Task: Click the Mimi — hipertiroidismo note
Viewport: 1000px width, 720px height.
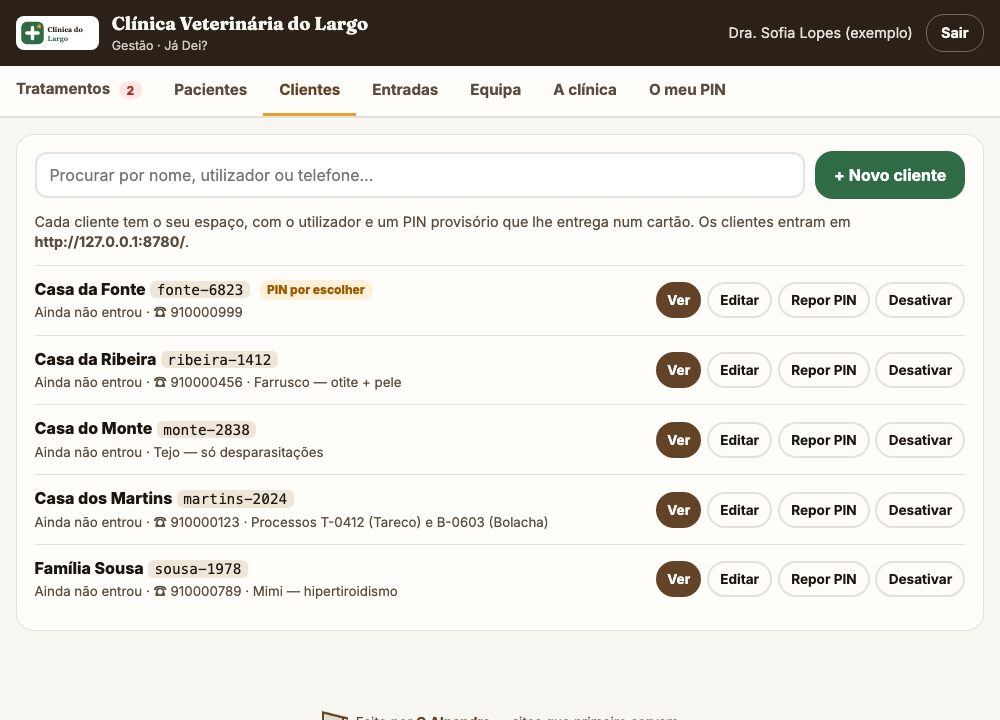Action: pyautogui.click(x=325, y=591)
